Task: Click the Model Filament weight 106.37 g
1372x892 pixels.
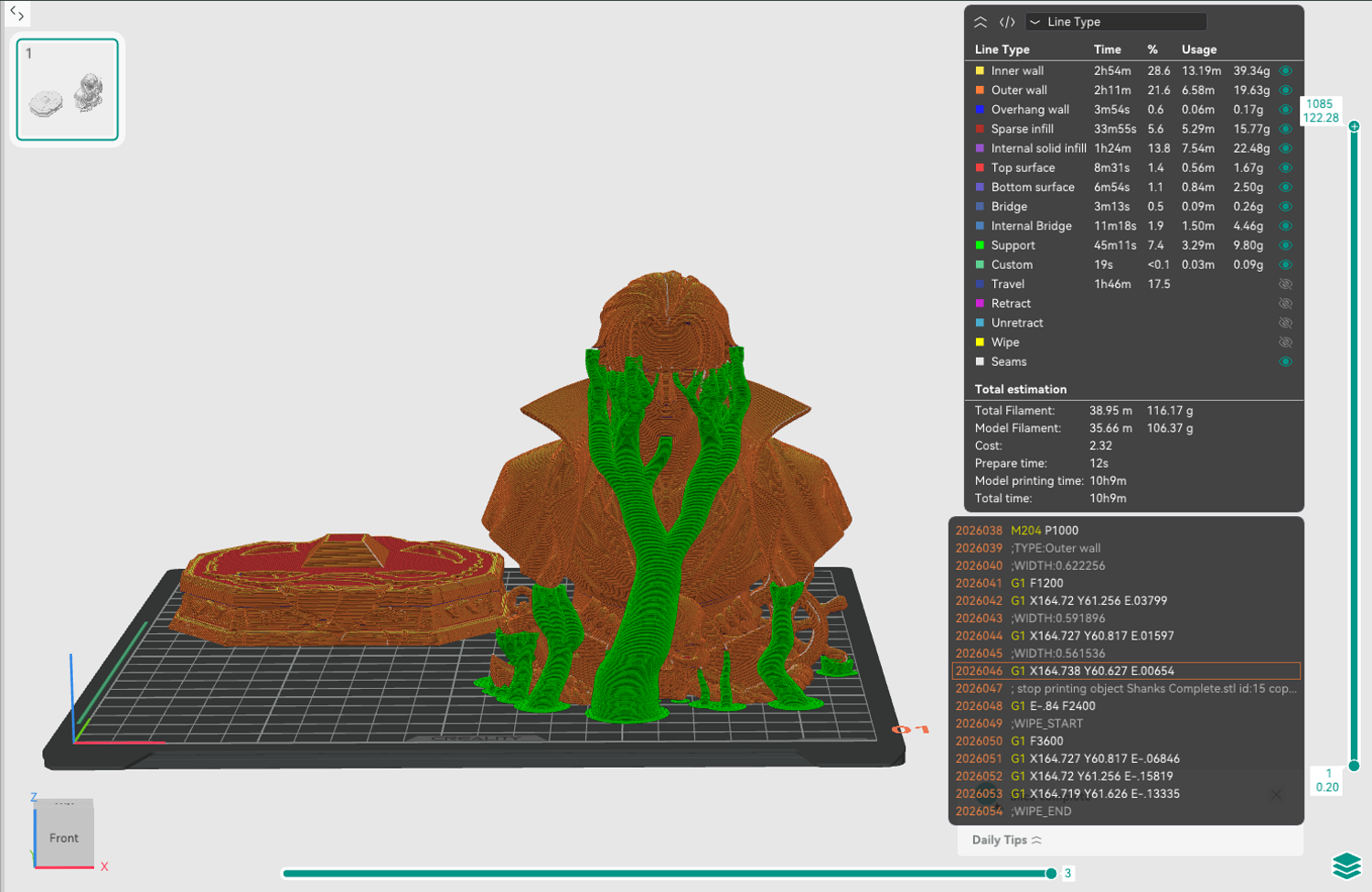Action: coord(1170,428)
